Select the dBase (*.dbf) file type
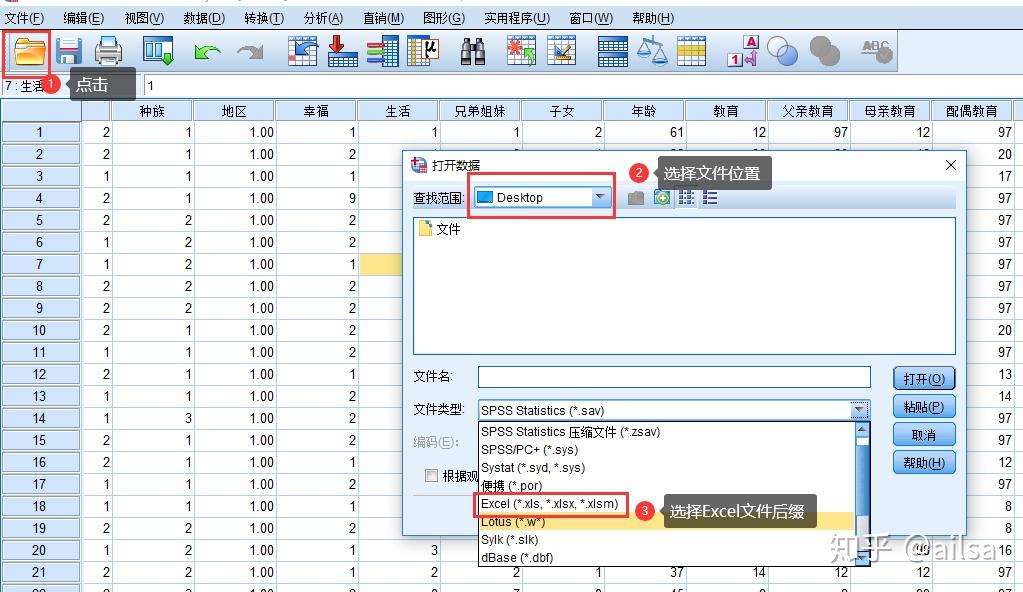1023x592 pixels. (x=517, y=558)
